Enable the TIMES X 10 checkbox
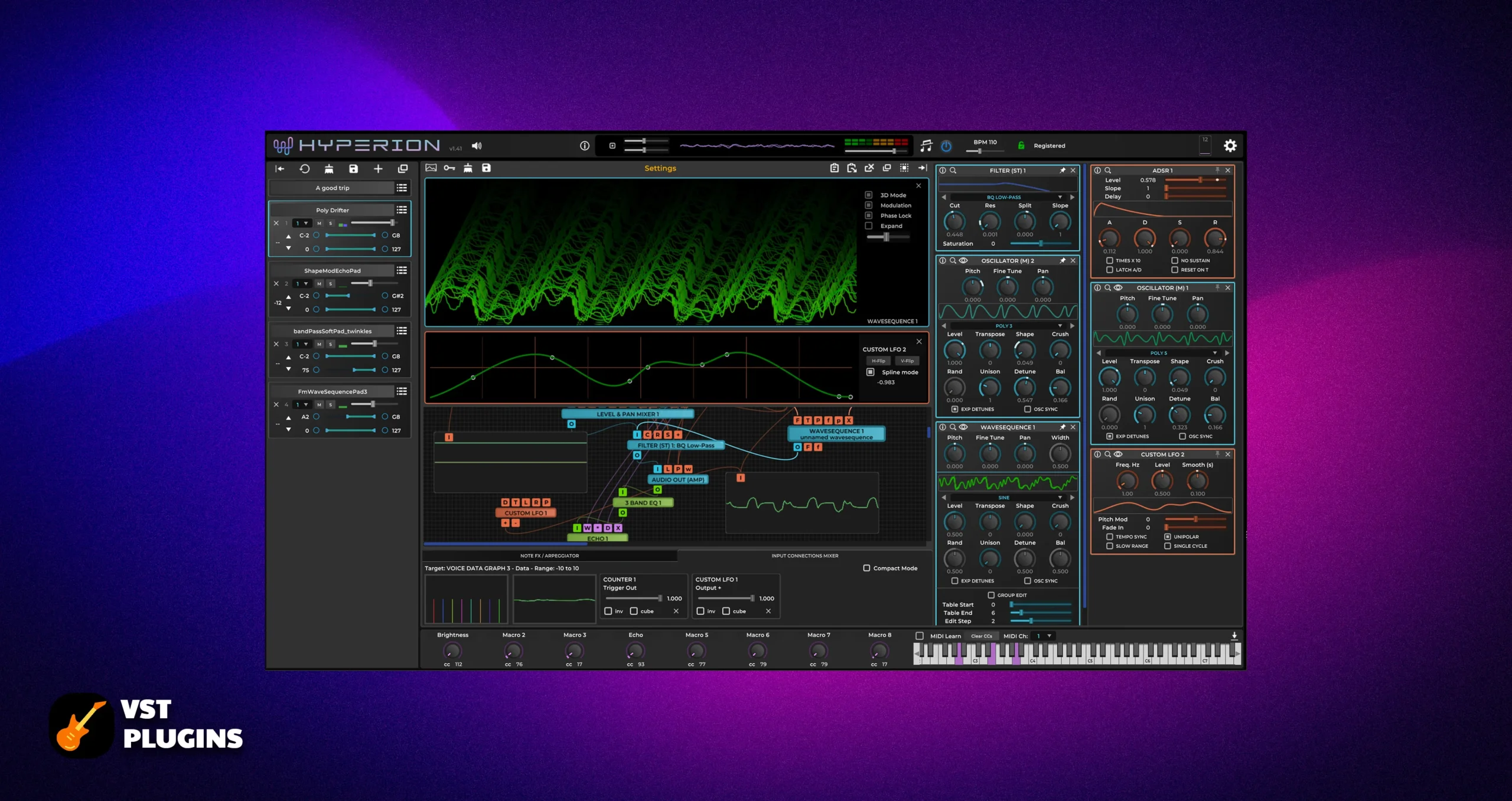 pyautogui.click(x=1109, y=260)
